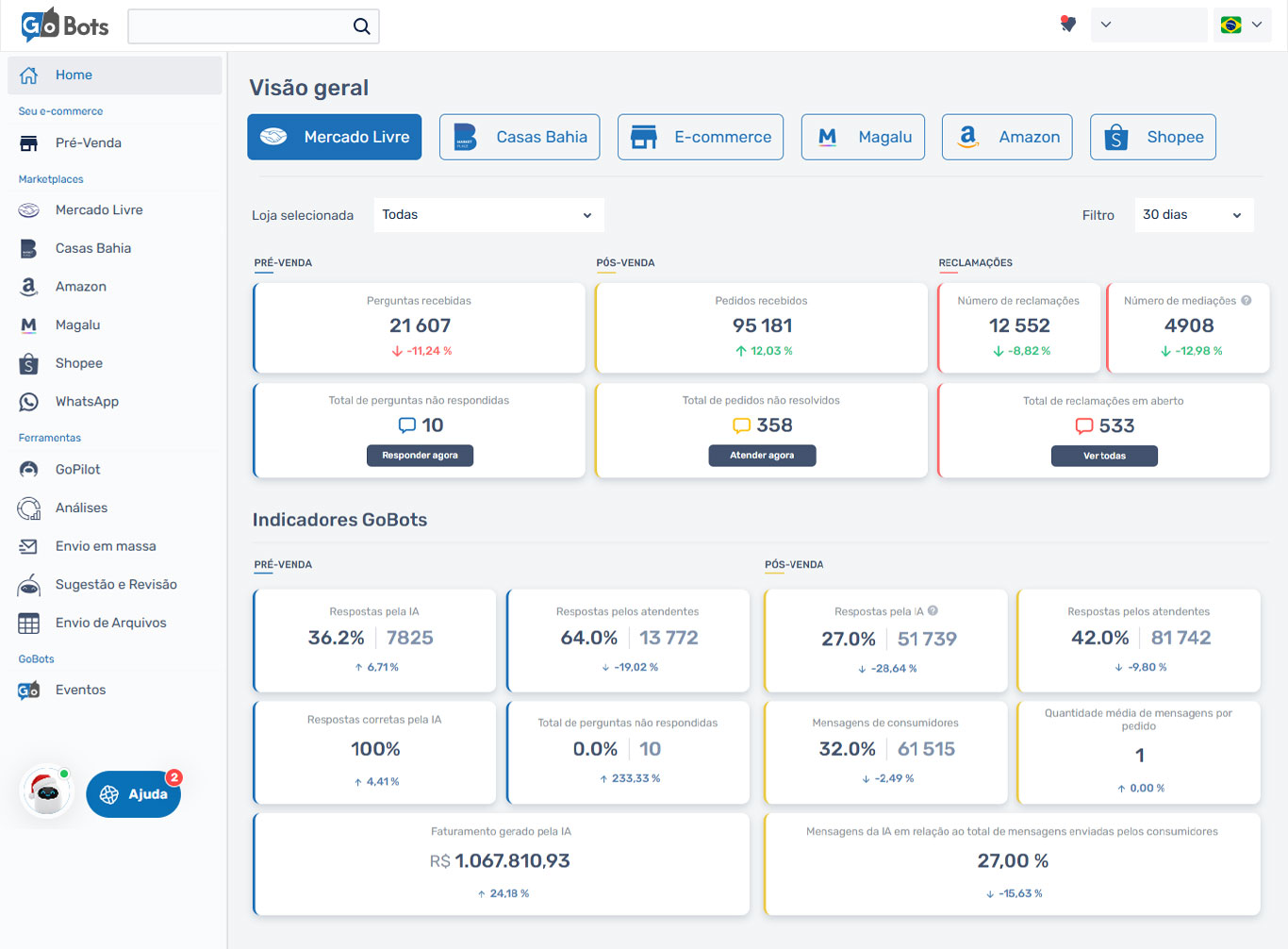This screenshot has height=949, width=1288.
Task: Click the Envio em massa envelope icon
Action: [x=29, y=546]
